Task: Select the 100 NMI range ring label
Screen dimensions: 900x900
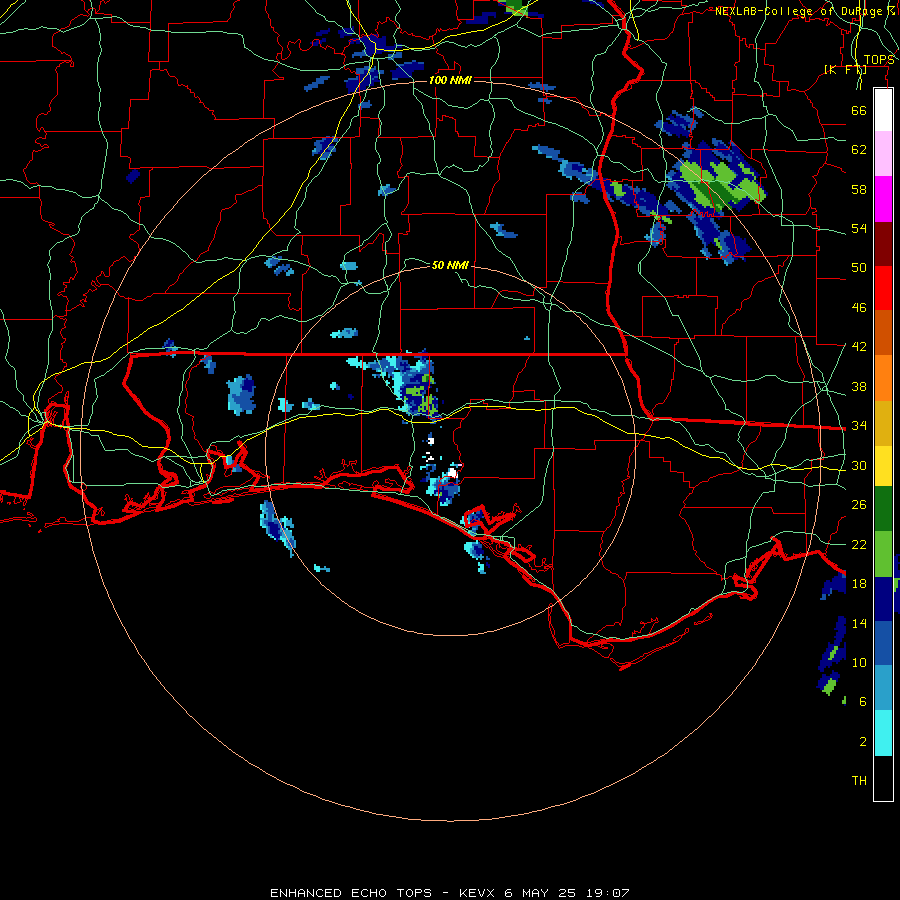Action: [x=450, y=80]
